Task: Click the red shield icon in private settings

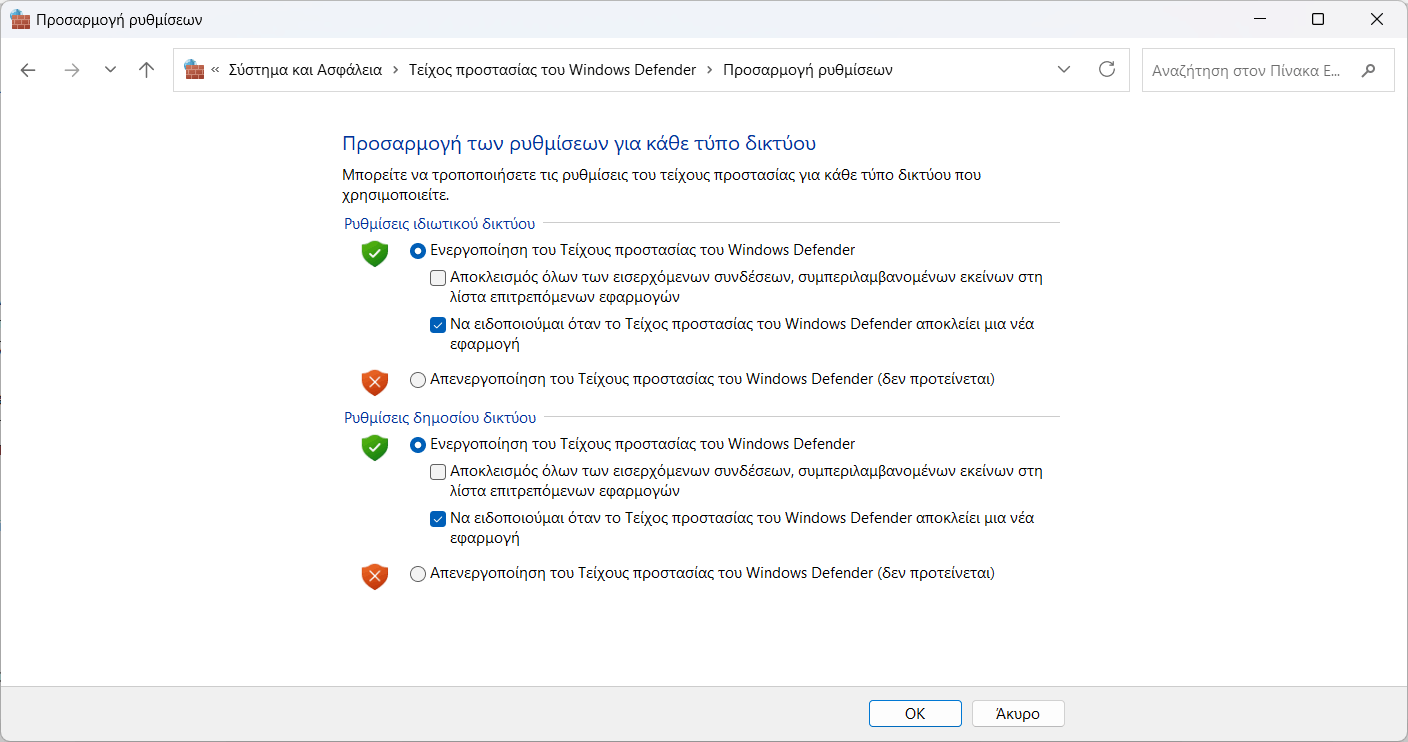Action: (374, 382)
